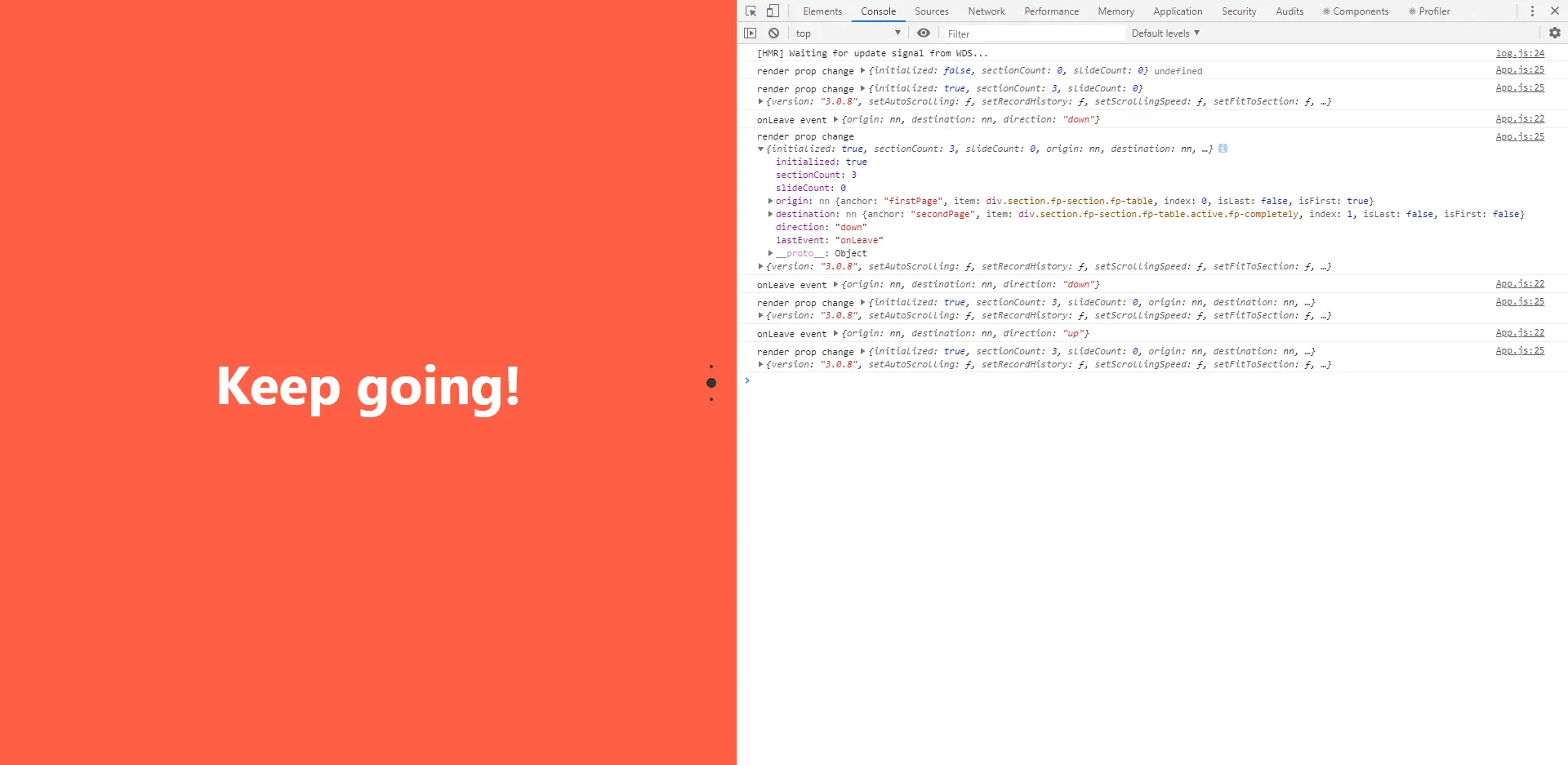Image resolution: width=1568 pixels, height=765 pixels.
Task: Open App.js:22 link for direction up event
Action: tap(1520, 333)
